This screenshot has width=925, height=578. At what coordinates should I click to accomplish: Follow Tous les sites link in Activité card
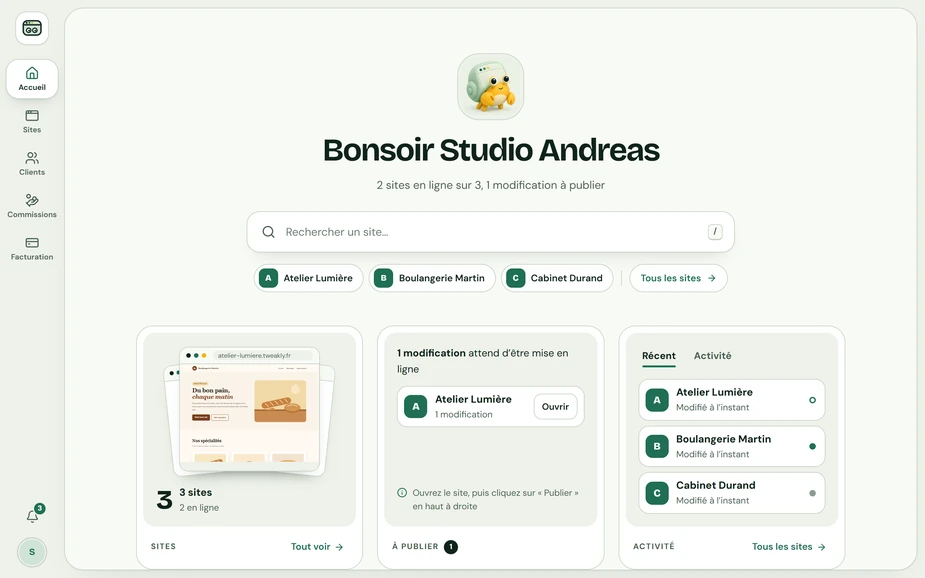coord(788,547)
